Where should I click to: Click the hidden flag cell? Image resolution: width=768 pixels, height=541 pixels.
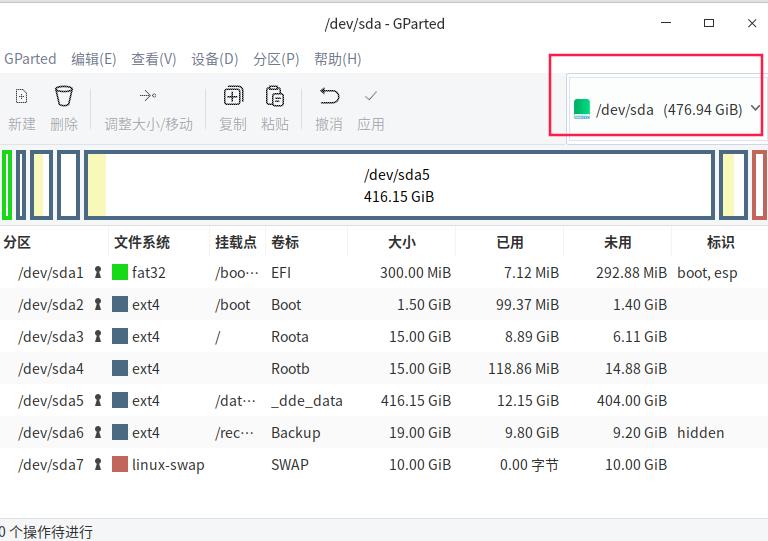[x=700, y=432]
